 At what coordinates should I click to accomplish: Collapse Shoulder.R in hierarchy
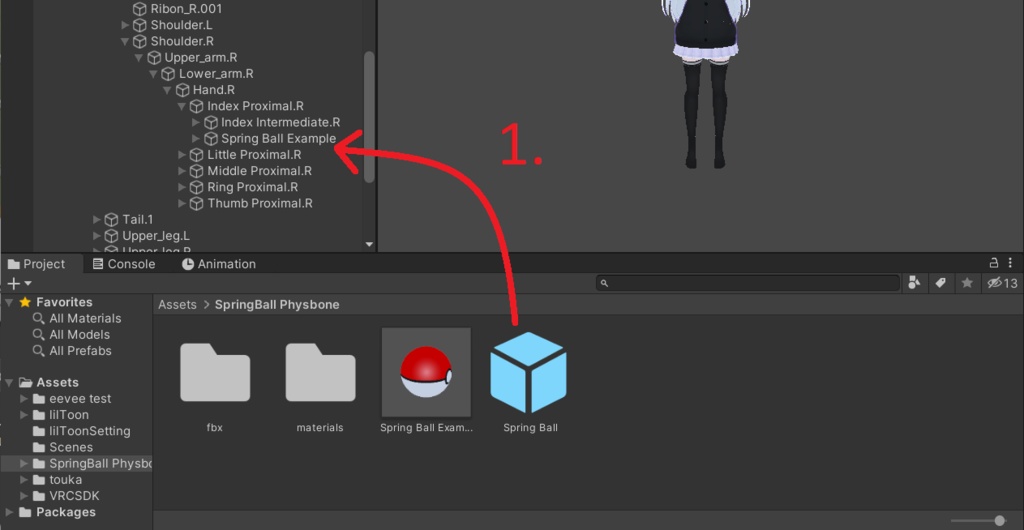point(125,42)
